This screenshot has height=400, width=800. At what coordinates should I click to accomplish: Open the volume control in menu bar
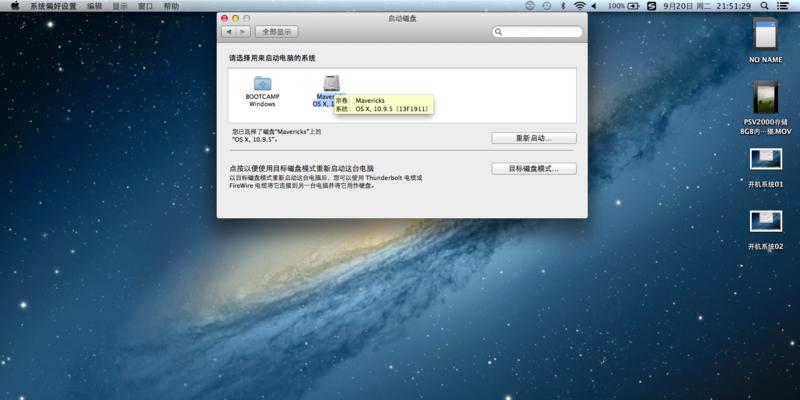click(x=594, y=6)
